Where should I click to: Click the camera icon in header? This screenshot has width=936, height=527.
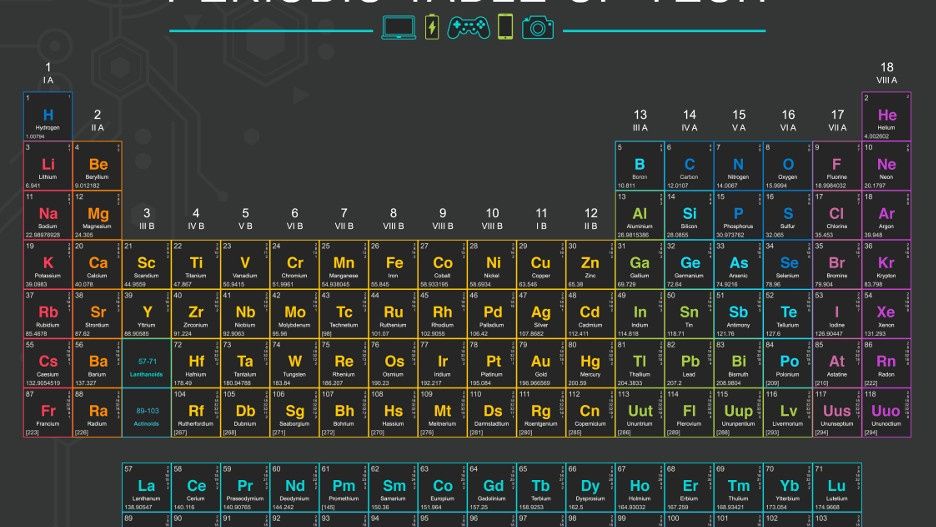coord(538,28)
